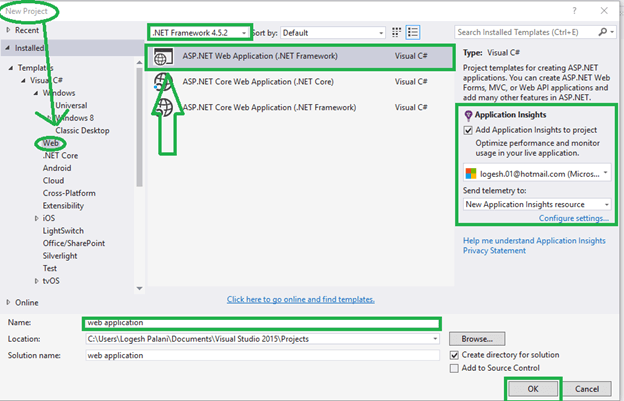This screenshot has width=624, height=401.
Task: Open the dialog help question mark
Action: [574, 11]
